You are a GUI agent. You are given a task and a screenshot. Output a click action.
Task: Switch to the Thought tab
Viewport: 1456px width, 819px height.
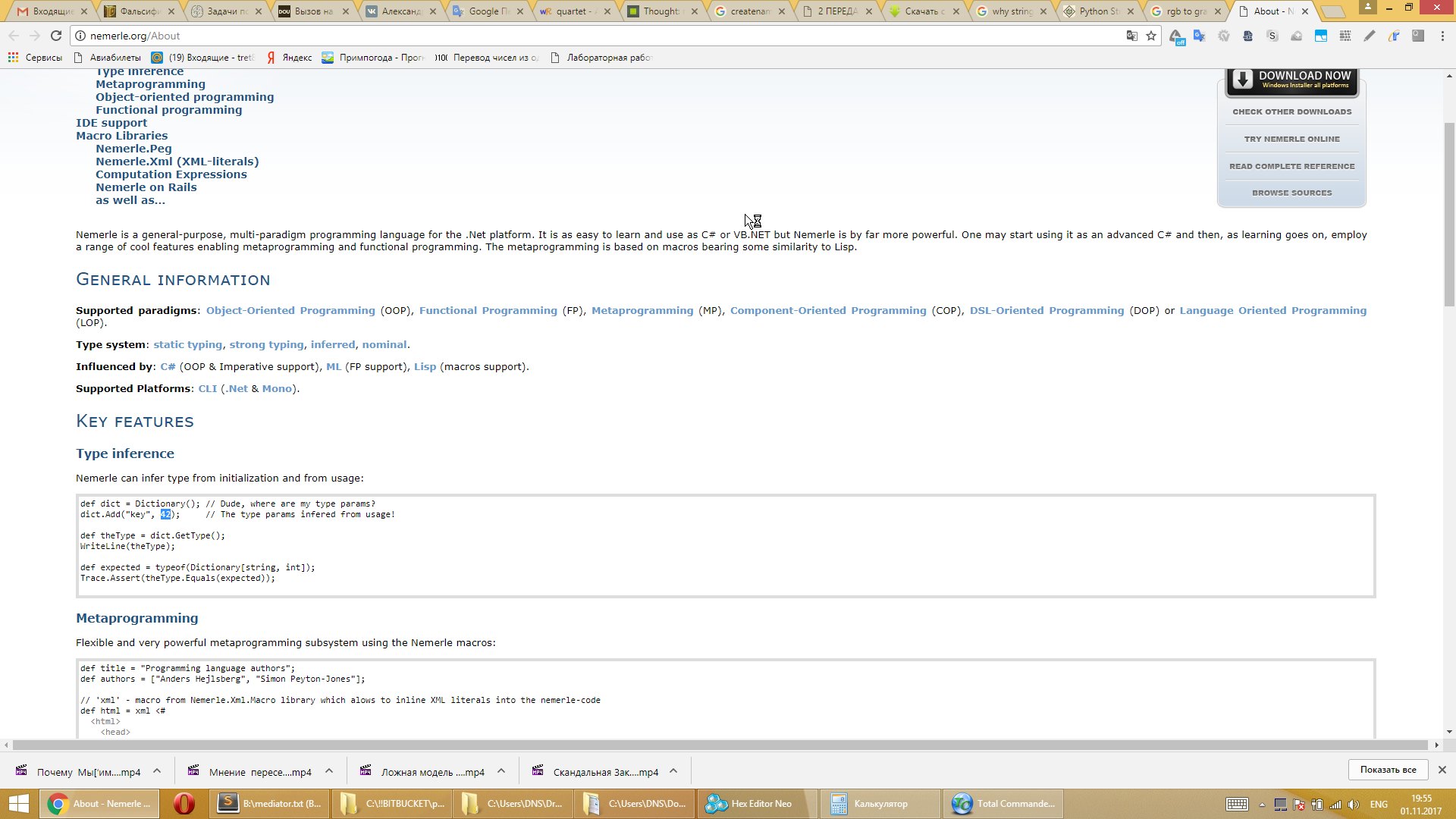coord(661,11)
